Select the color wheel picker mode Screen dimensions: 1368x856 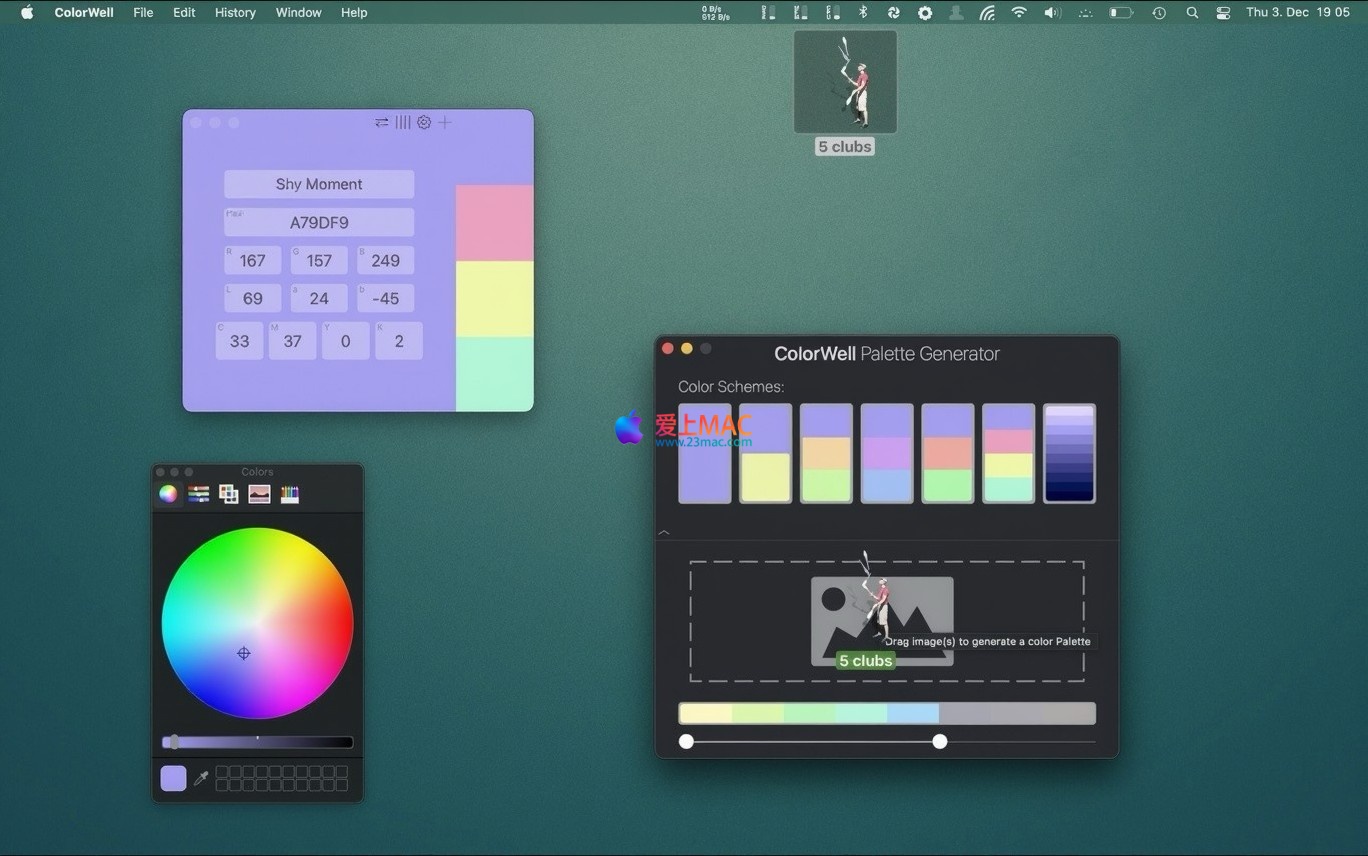(x=168, y=494)
